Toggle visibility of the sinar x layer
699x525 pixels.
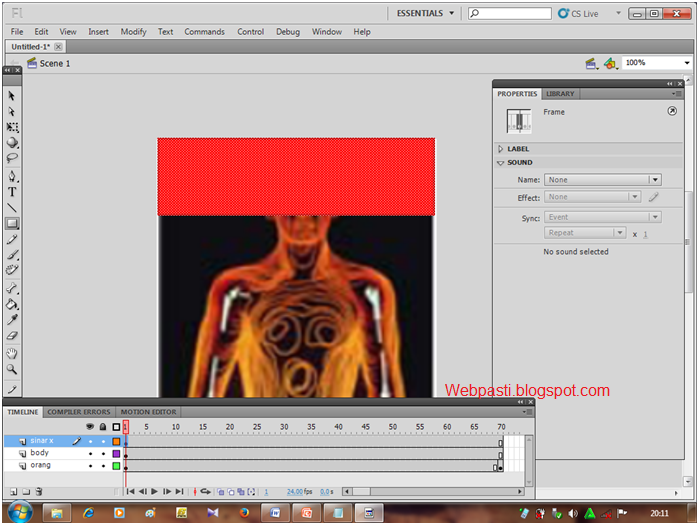(x=90, y=441)
